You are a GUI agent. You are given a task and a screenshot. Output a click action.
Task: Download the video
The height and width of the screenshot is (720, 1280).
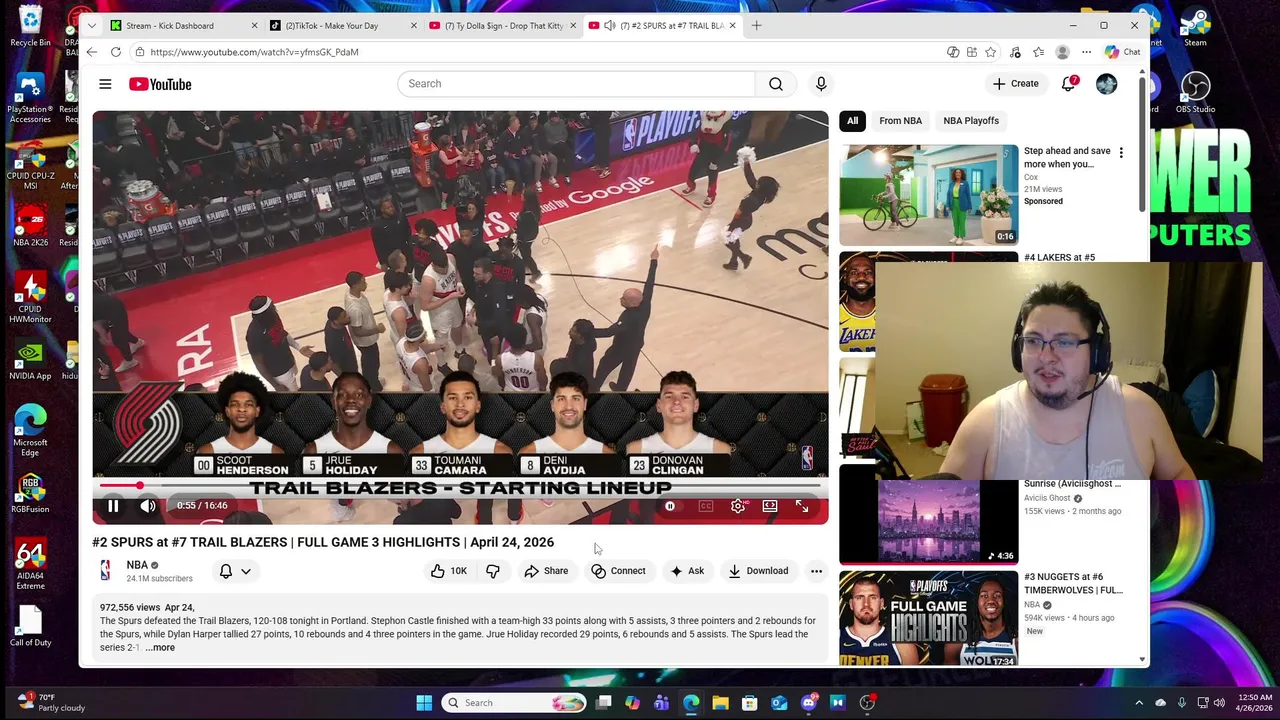point(758,571)
